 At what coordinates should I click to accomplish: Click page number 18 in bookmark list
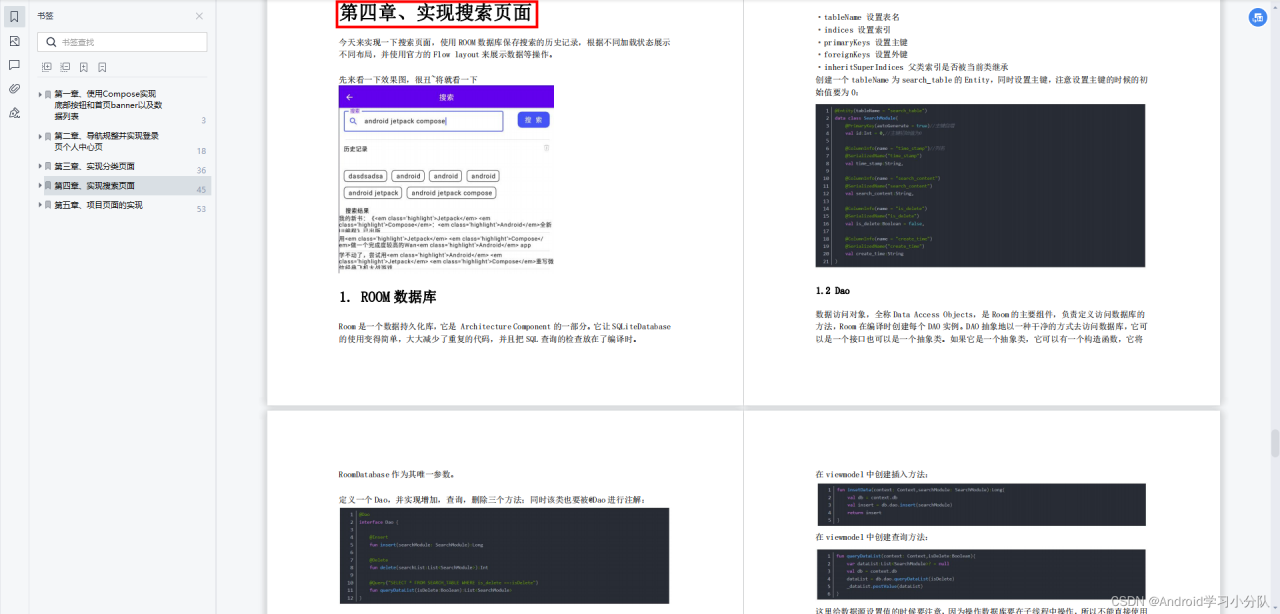click(201, 151)
